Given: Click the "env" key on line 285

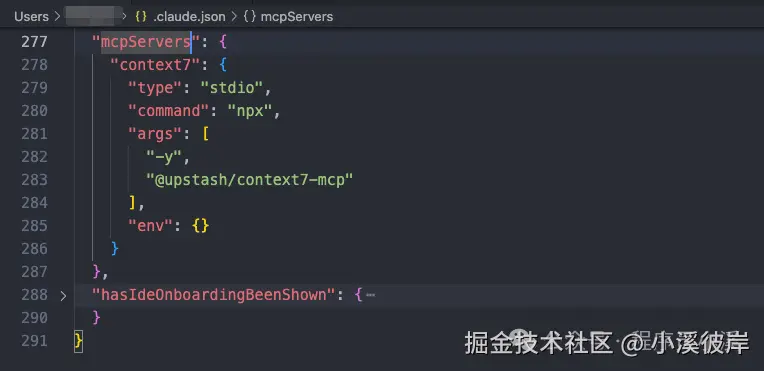Looking at the screenshot, I should point(151,226).
